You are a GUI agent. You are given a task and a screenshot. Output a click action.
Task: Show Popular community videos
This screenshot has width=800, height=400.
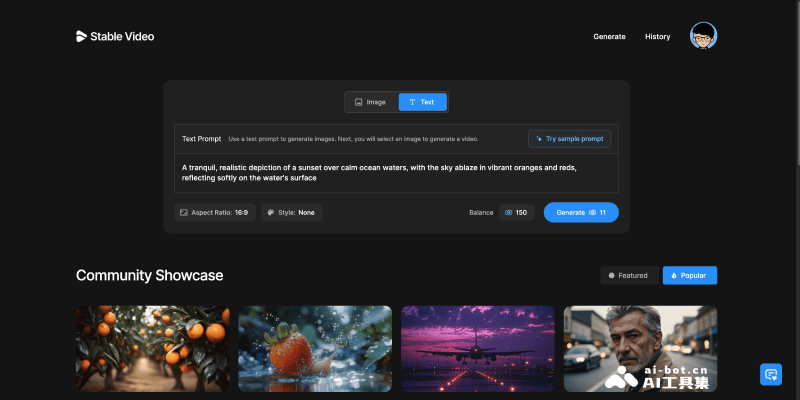[689, 275]
